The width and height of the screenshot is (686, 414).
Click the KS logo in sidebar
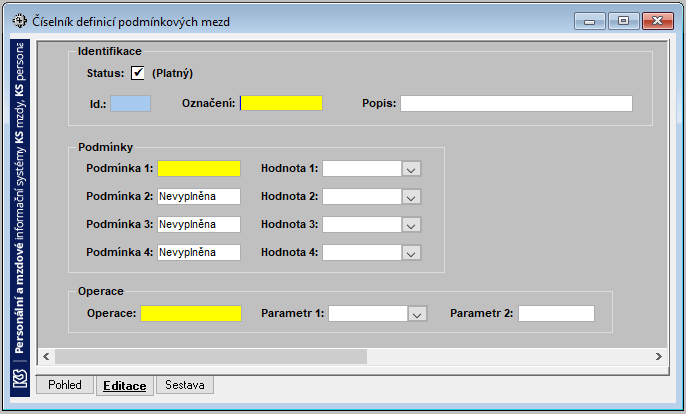tap(20, 379)
